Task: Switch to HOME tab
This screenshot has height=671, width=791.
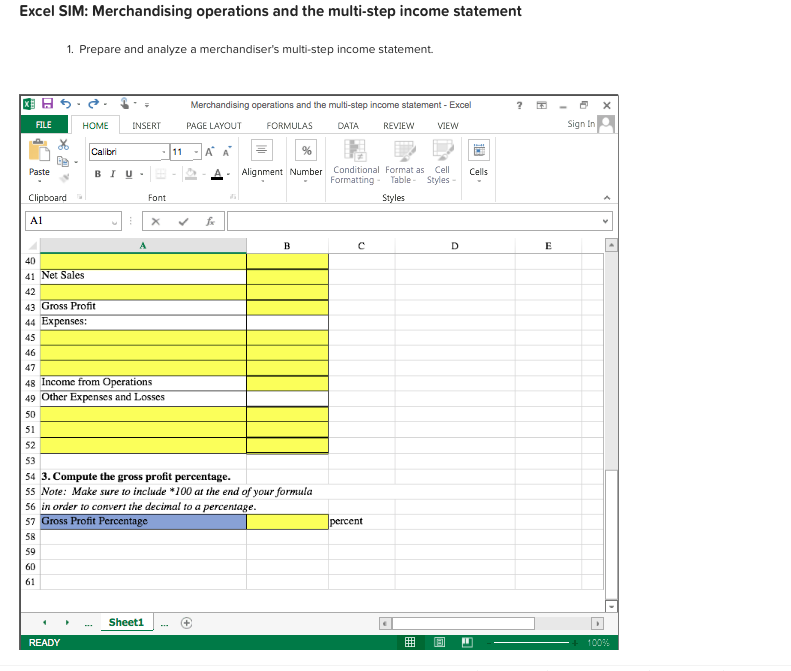Action: click(x=95, y=125)
